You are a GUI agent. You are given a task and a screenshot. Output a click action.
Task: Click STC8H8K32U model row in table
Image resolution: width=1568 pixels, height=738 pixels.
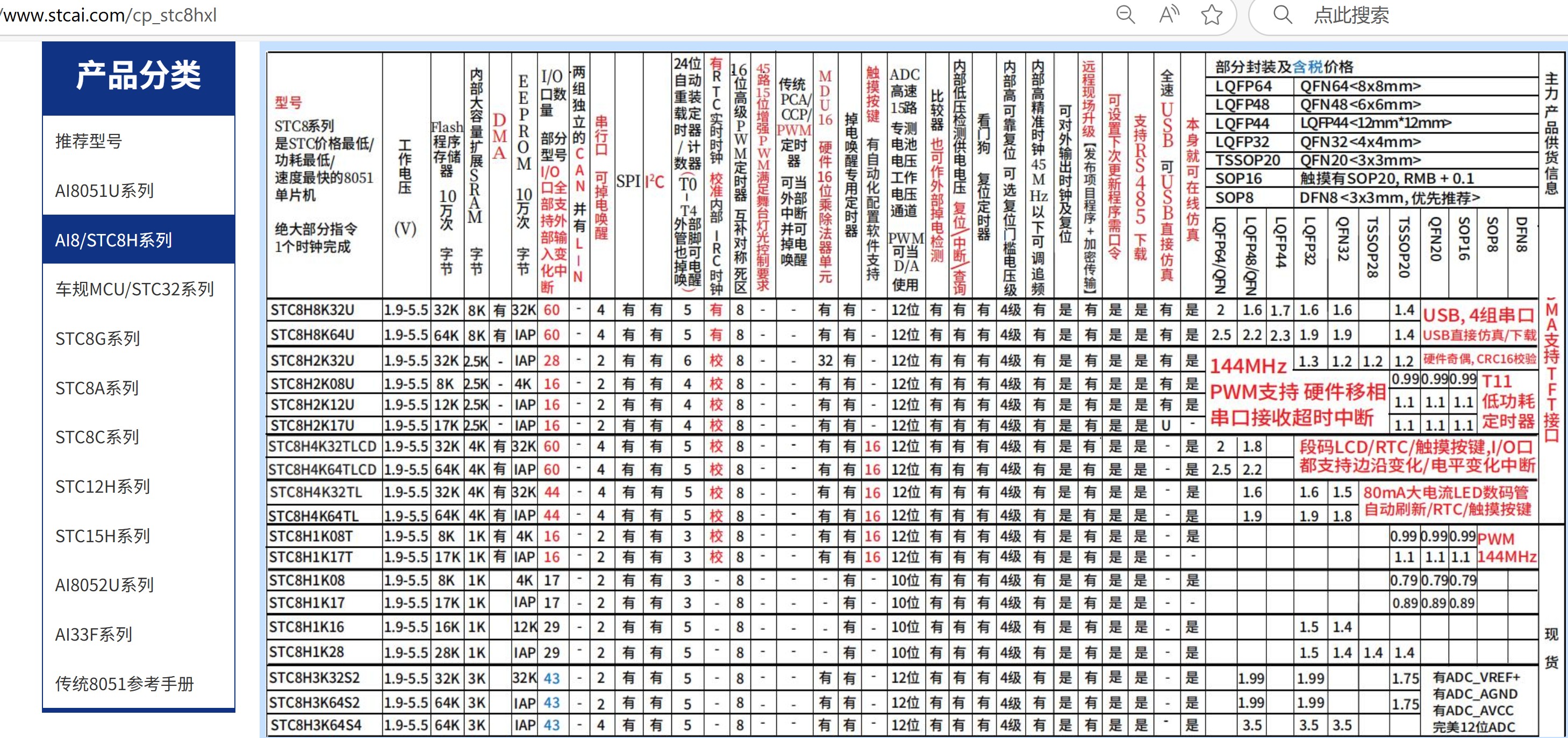pyautogui.click(x=312, y=310)
